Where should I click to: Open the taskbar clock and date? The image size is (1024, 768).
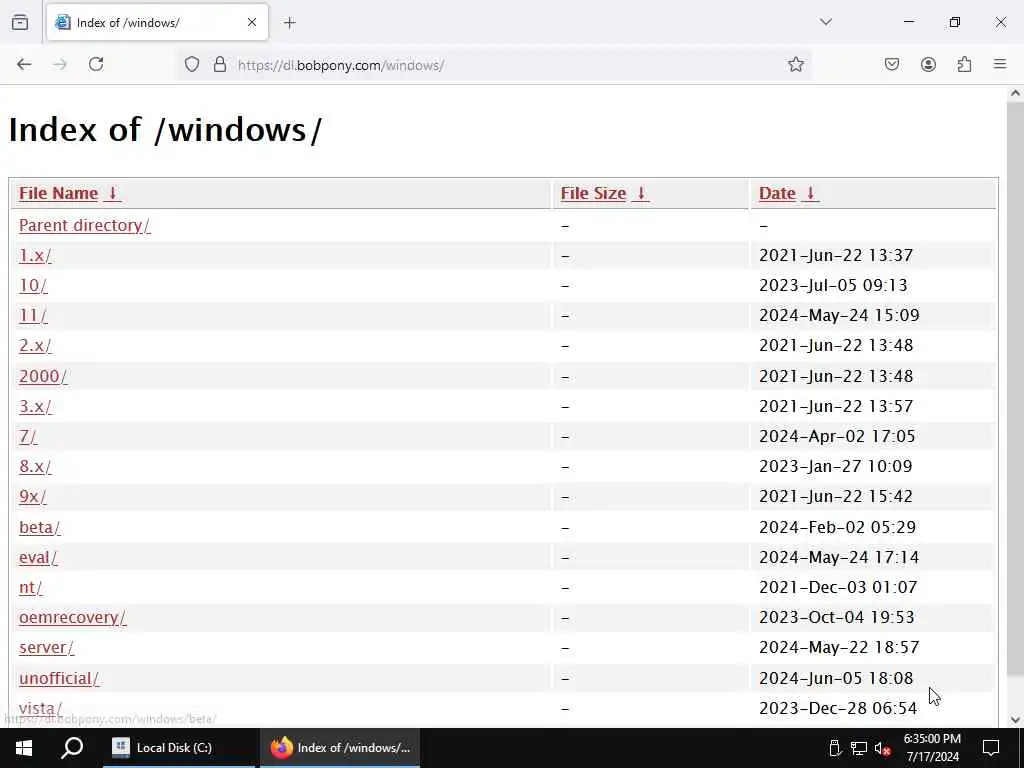point(932,748)
